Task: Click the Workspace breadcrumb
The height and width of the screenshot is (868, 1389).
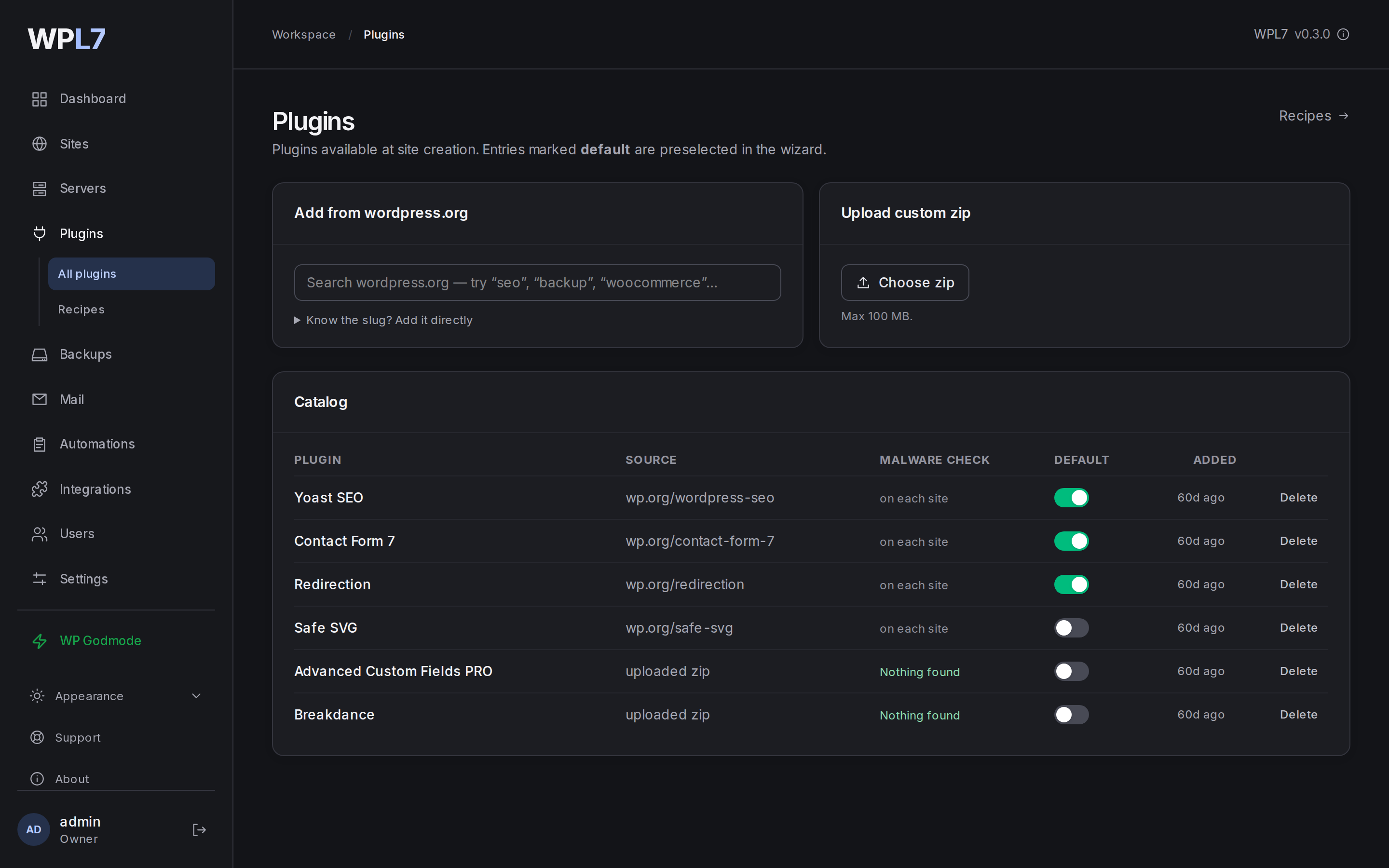Action: (304, 34)
